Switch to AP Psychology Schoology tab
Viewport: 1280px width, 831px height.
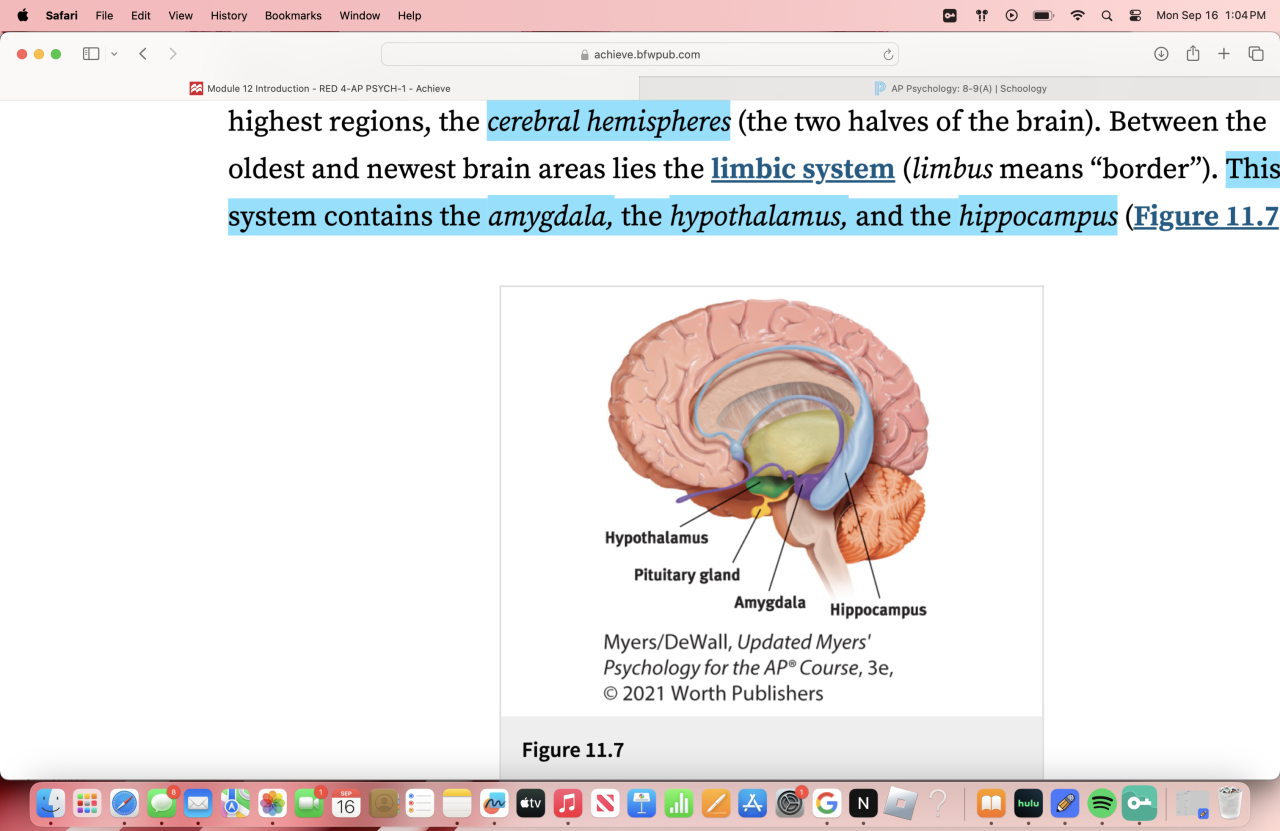tap(960, 88)
